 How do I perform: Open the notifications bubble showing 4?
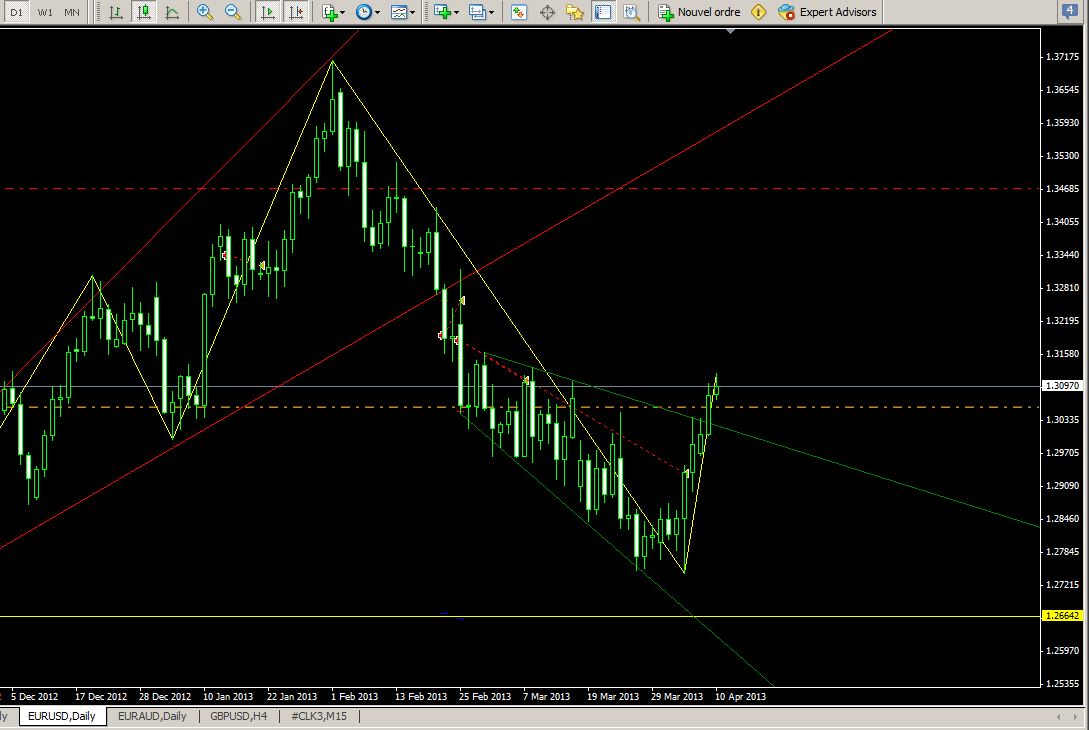[1070, 11]
